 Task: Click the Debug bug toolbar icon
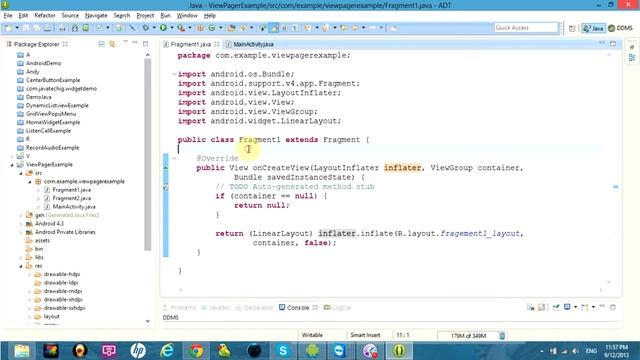point(146,28)
